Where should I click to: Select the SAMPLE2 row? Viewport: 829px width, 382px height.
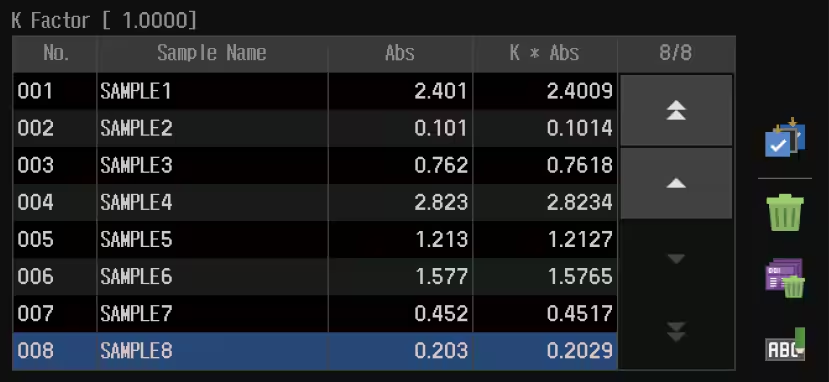(315, 128)
